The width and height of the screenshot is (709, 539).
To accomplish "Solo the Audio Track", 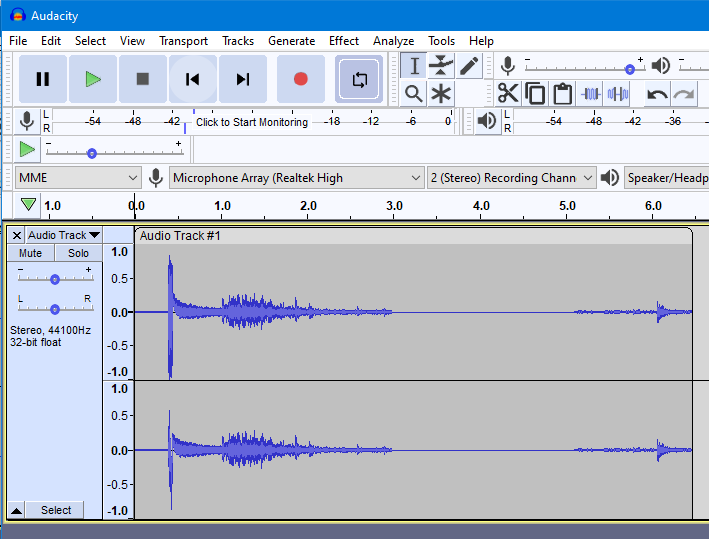I will click(78, 253).
